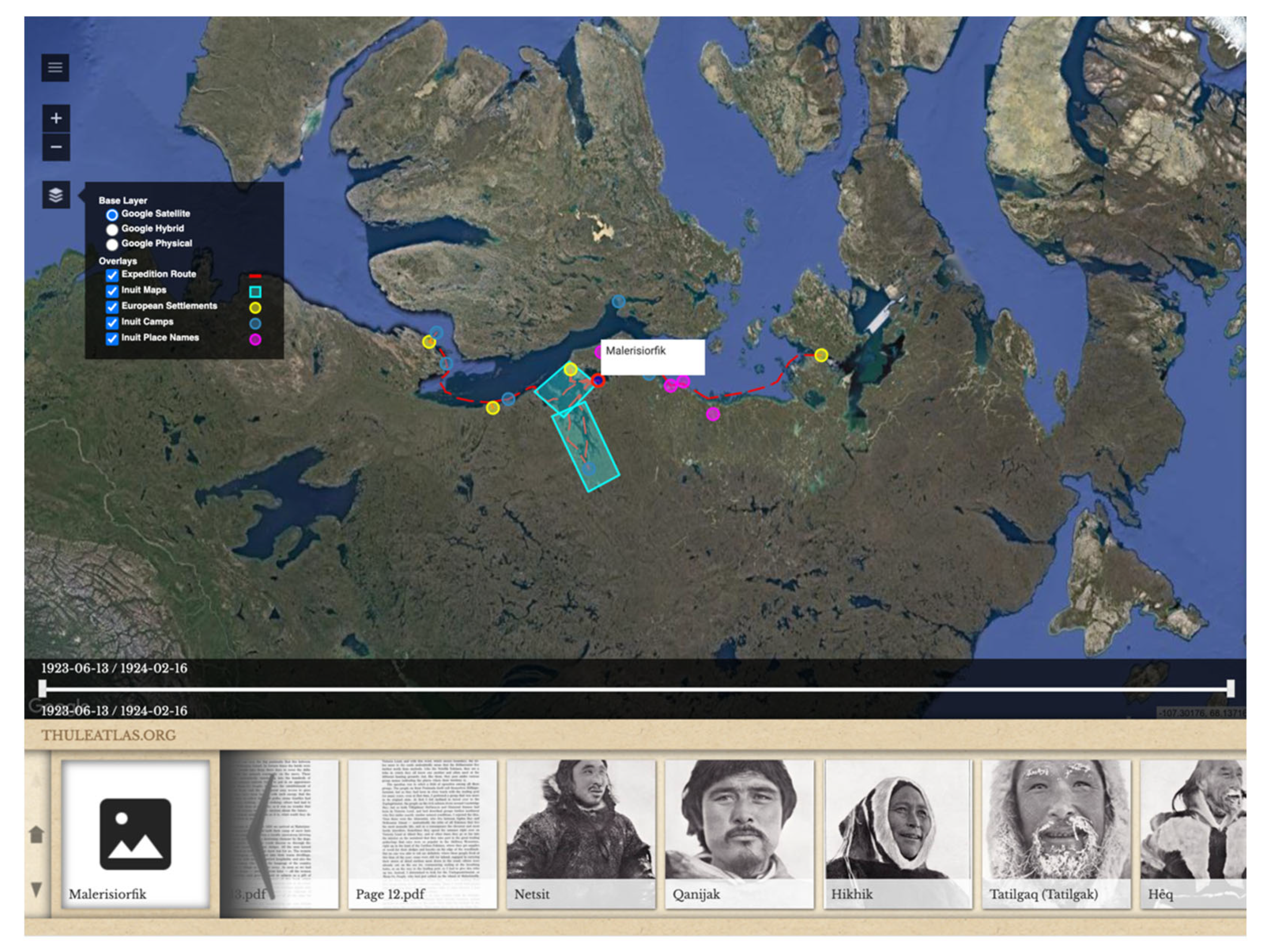Open the THULEATLAS.ORG link
The image size is (1267, 952).
click(108, 735)
